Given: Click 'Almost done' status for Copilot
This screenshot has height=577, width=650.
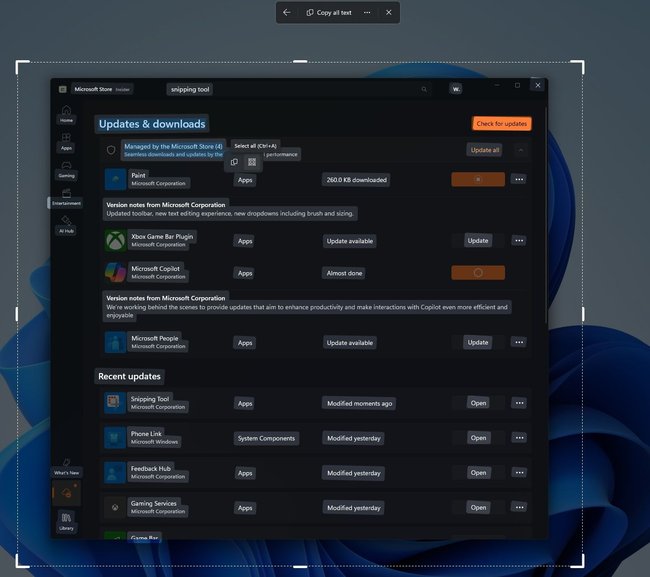Looking at the screenshot, I should click(344, 273).
